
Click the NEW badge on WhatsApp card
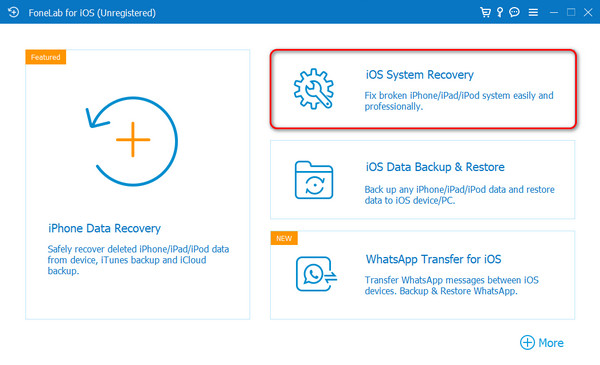pos(284,238)
